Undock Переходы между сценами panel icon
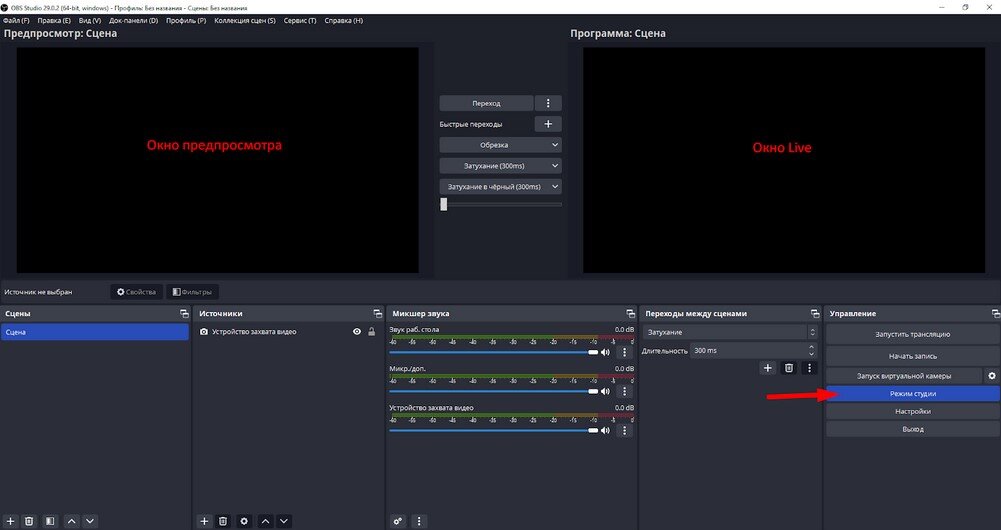1001x530 pixels. click(x=815, y=314)
